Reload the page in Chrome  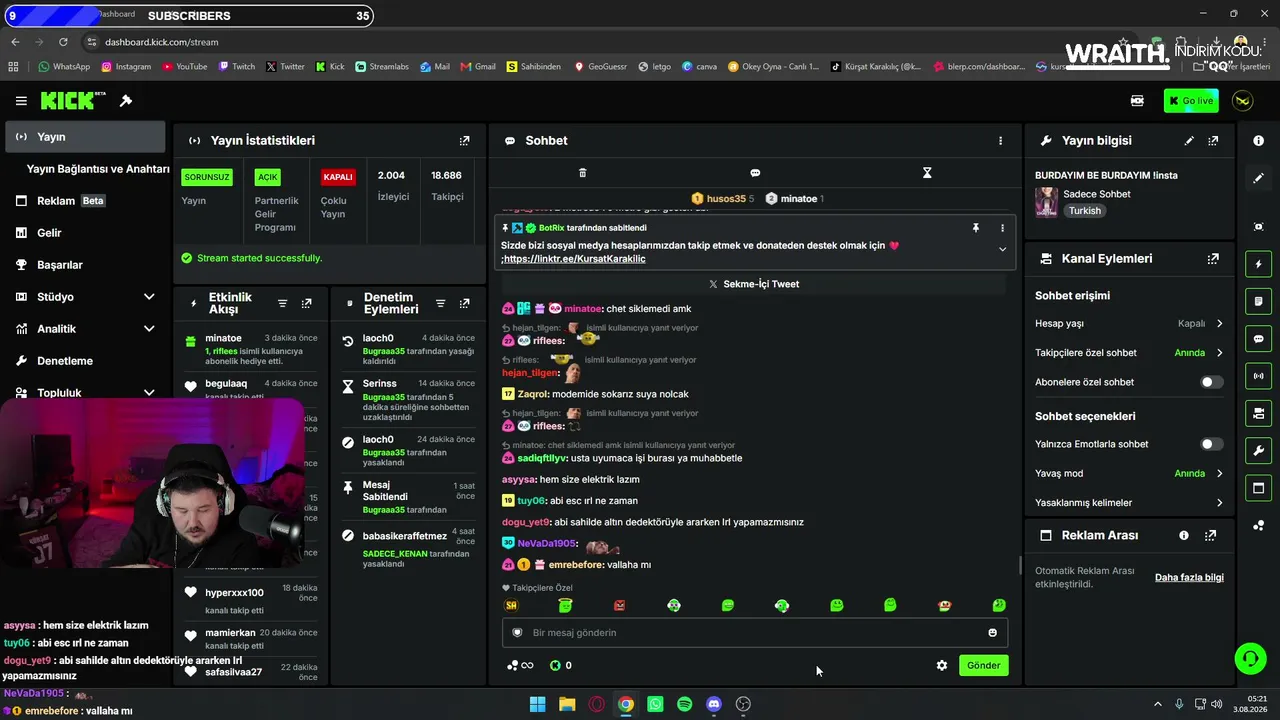[x=63, y=42]
